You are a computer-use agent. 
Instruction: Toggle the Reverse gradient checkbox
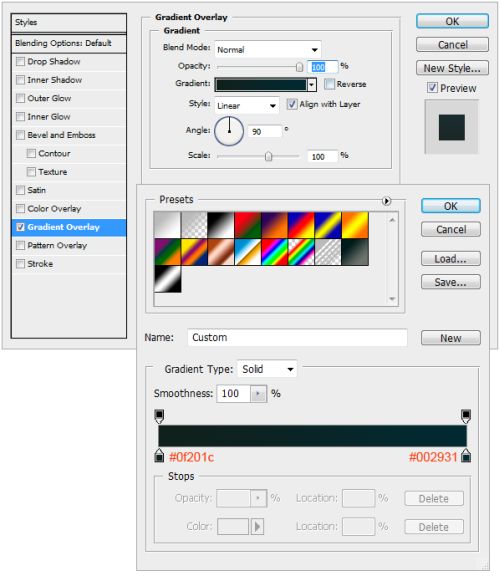[329, 84]
